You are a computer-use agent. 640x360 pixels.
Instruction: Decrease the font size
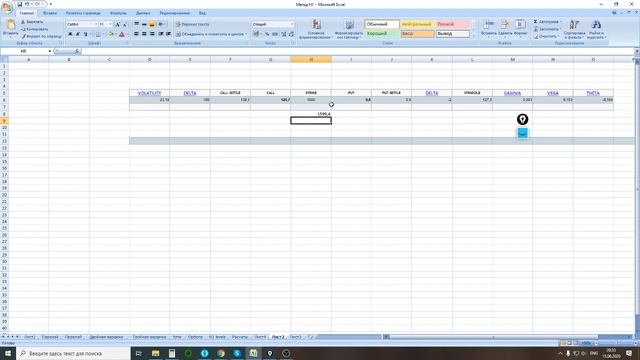coord(125,24)
